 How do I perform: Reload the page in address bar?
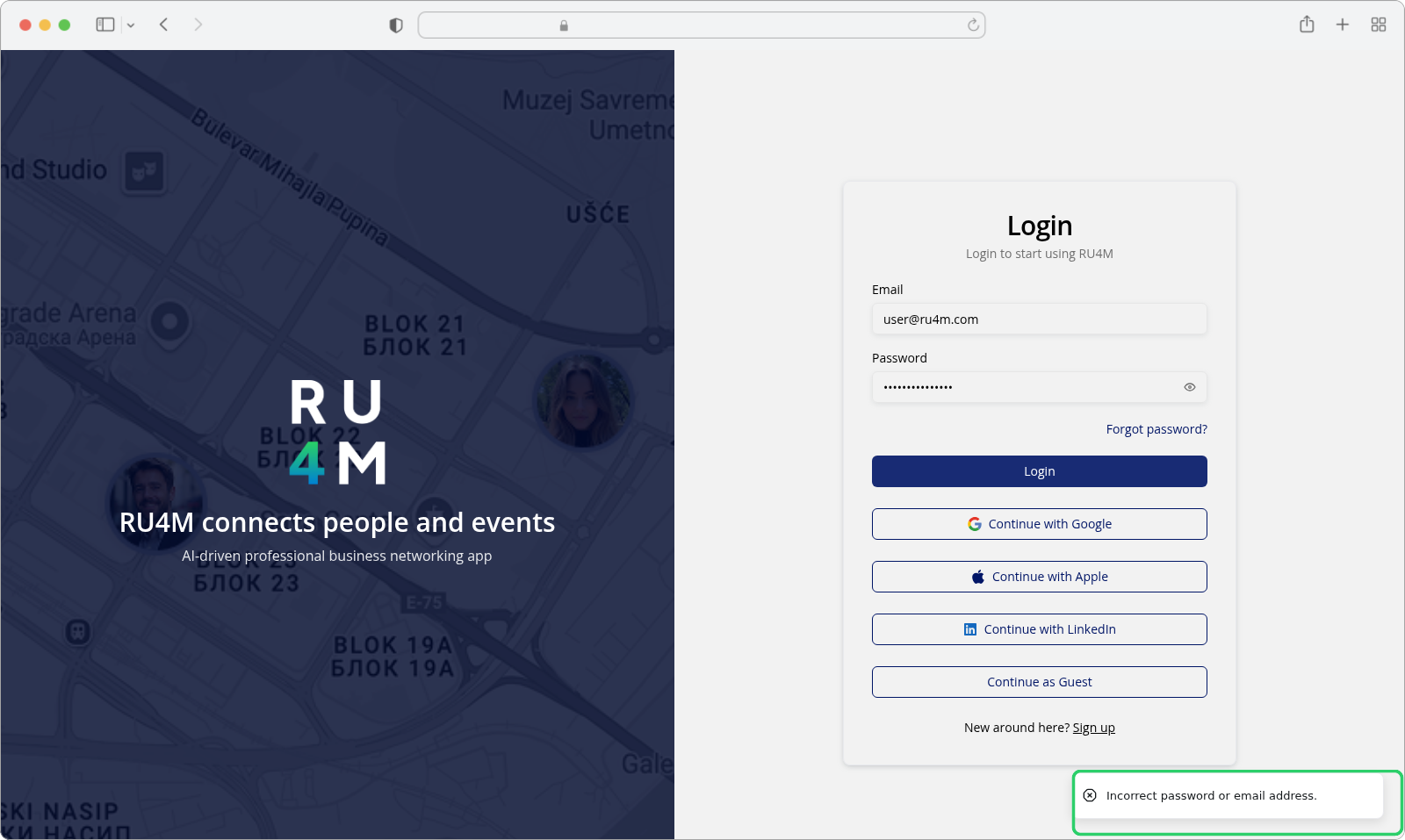973,25
